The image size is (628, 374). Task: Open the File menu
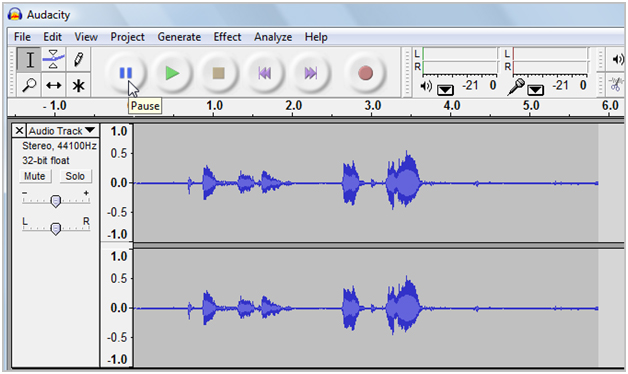coord(22,37)
